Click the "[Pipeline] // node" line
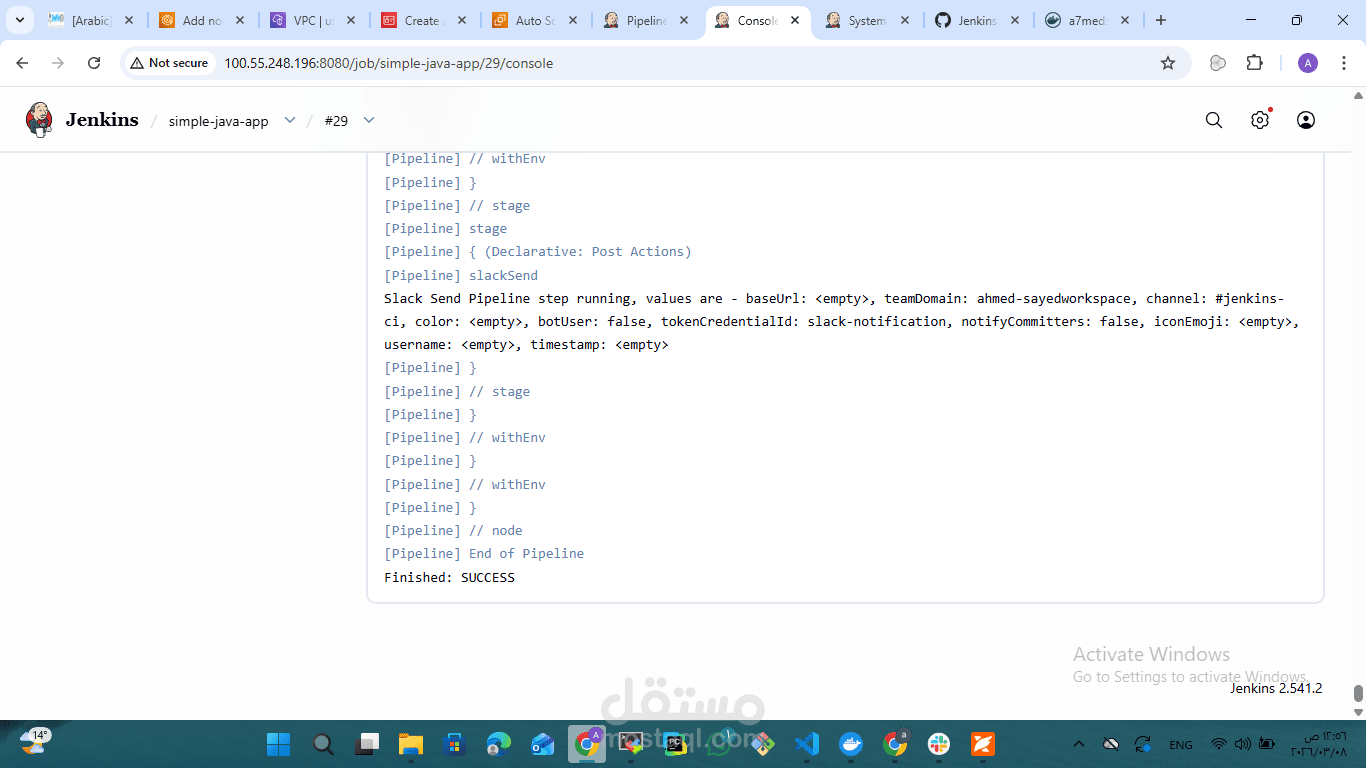The height and width of the screenshot is (768, 1366). (x=453, y=531)
